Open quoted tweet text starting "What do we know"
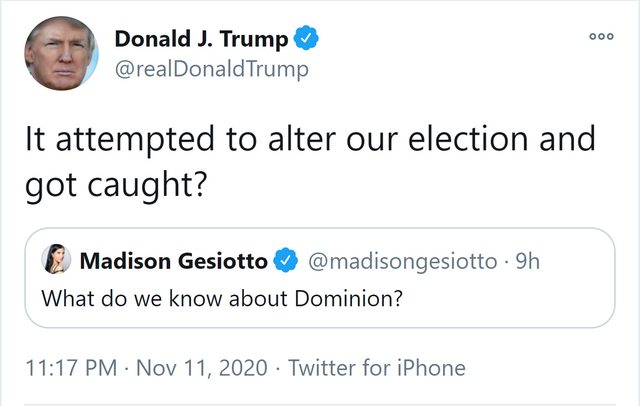 click(x=221, y=298)
